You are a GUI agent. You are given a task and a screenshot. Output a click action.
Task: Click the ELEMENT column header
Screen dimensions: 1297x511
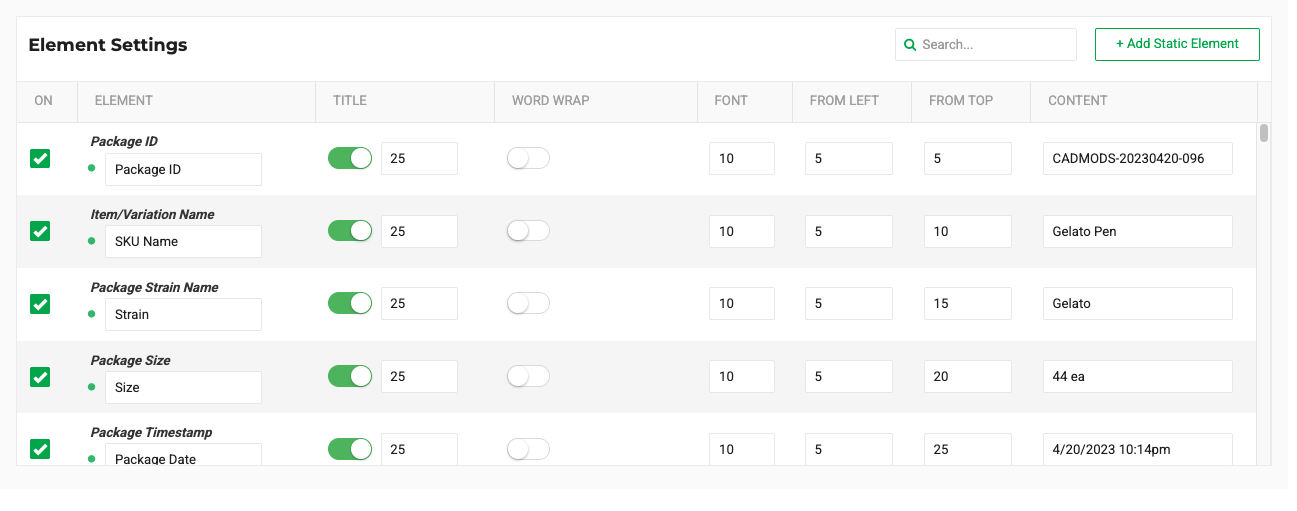(124, 100)
